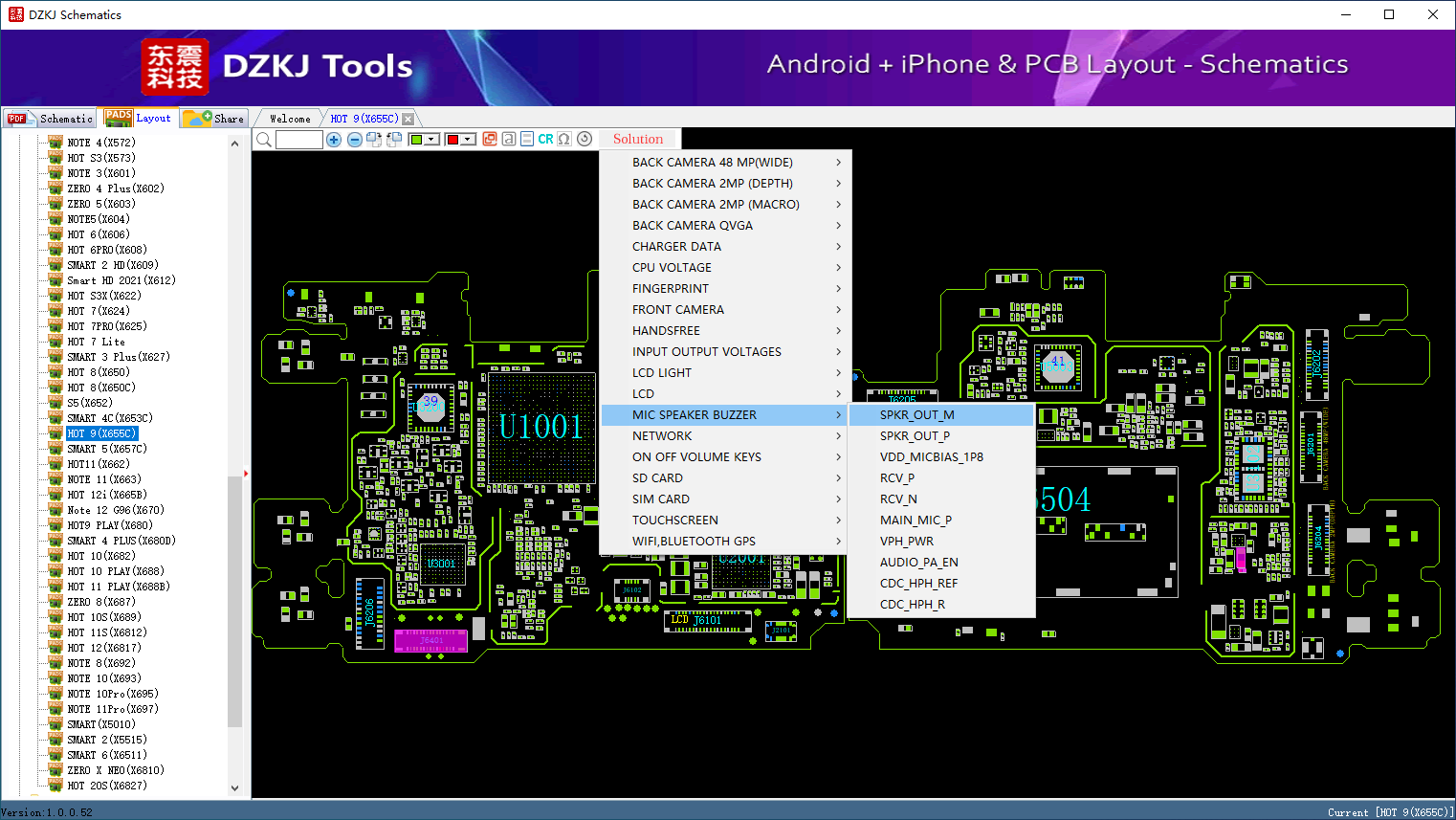The height and width of the screenshot is (820, 1456).
Task: Select CDC_HPH_R submenu entry
Action: [x=941, y=605]
